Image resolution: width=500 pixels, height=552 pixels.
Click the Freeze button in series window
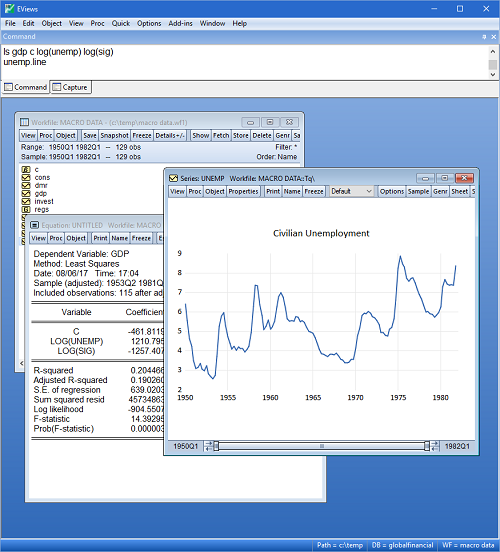314,191
